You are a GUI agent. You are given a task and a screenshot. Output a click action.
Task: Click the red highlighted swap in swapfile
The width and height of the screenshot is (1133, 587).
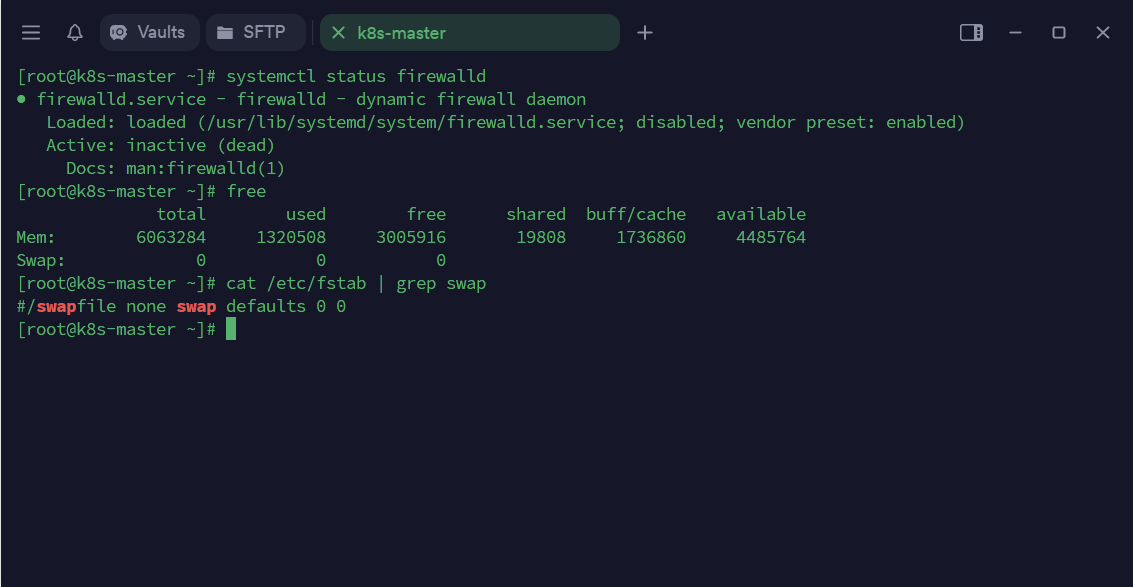(x=57, y=306)
